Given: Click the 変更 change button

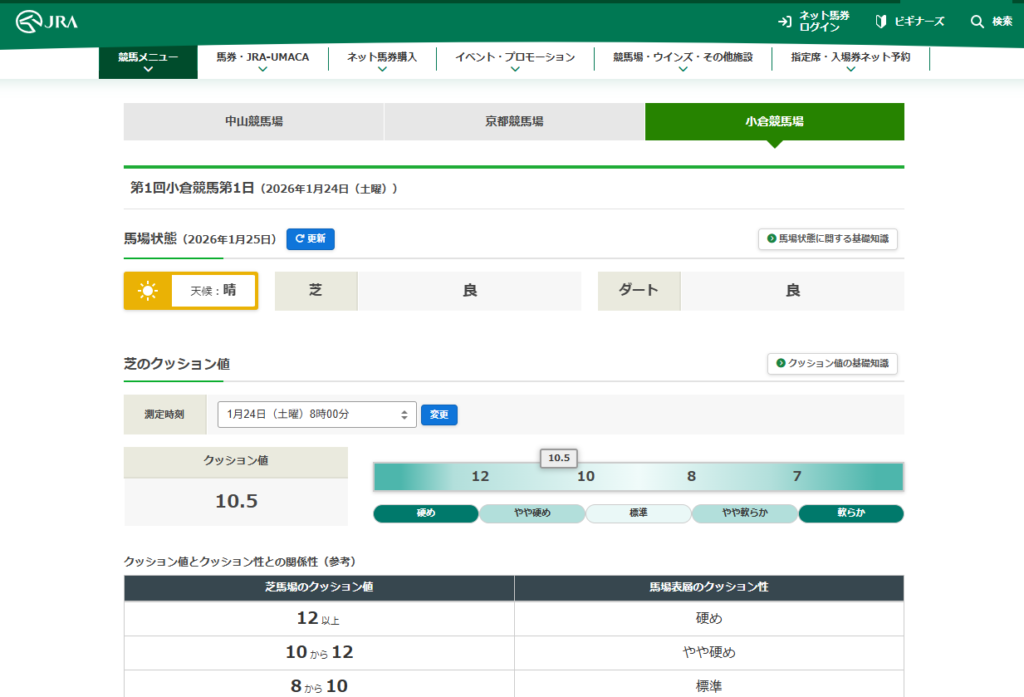Looking at the screenshot, I should [x=439, y=414].
